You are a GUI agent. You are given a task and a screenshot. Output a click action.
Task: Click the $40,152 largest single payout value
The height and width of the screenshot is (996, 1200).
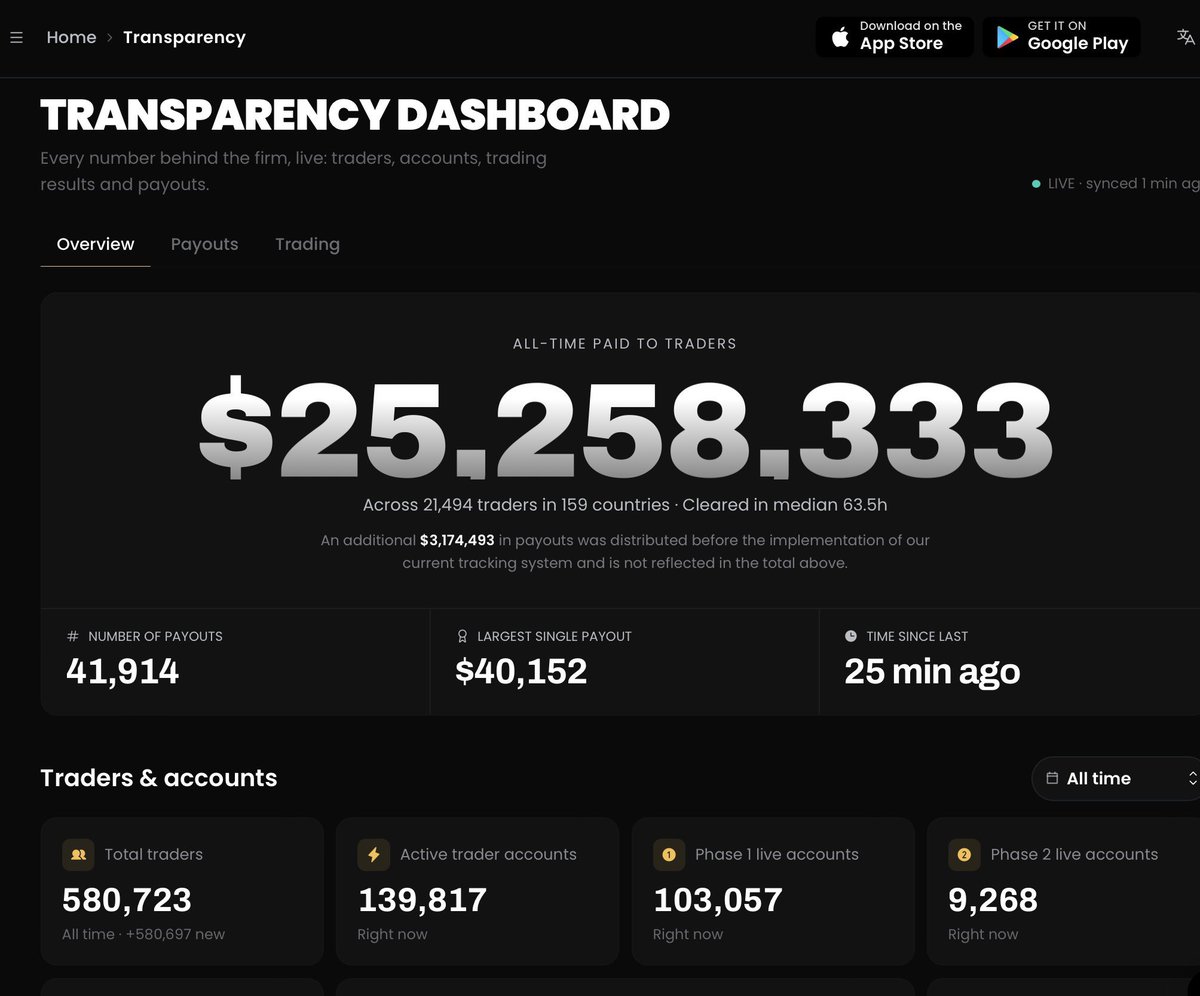click(x=521, y=671)
